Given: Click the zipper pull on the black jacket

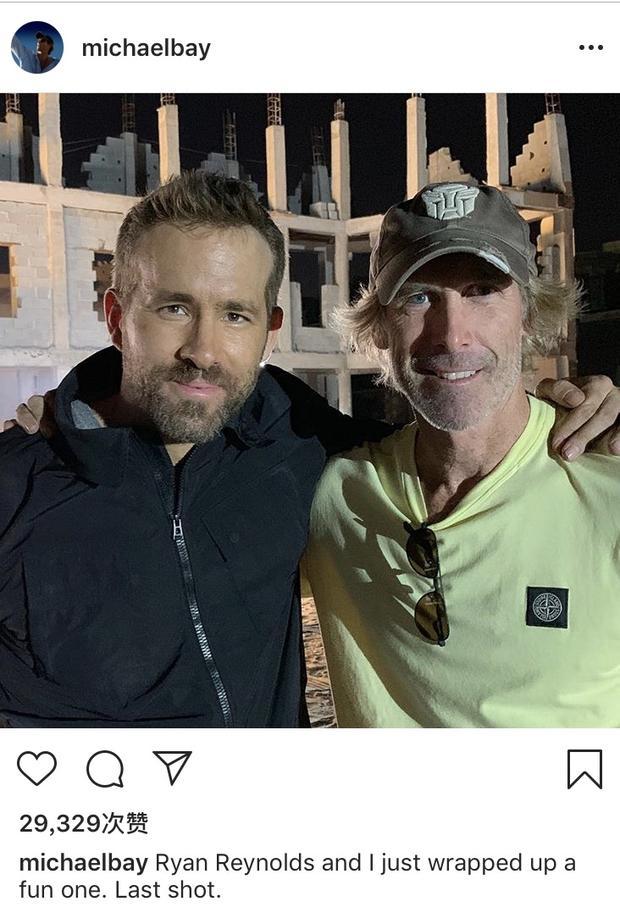Looking at the screenshot, I should click(178, 528).
